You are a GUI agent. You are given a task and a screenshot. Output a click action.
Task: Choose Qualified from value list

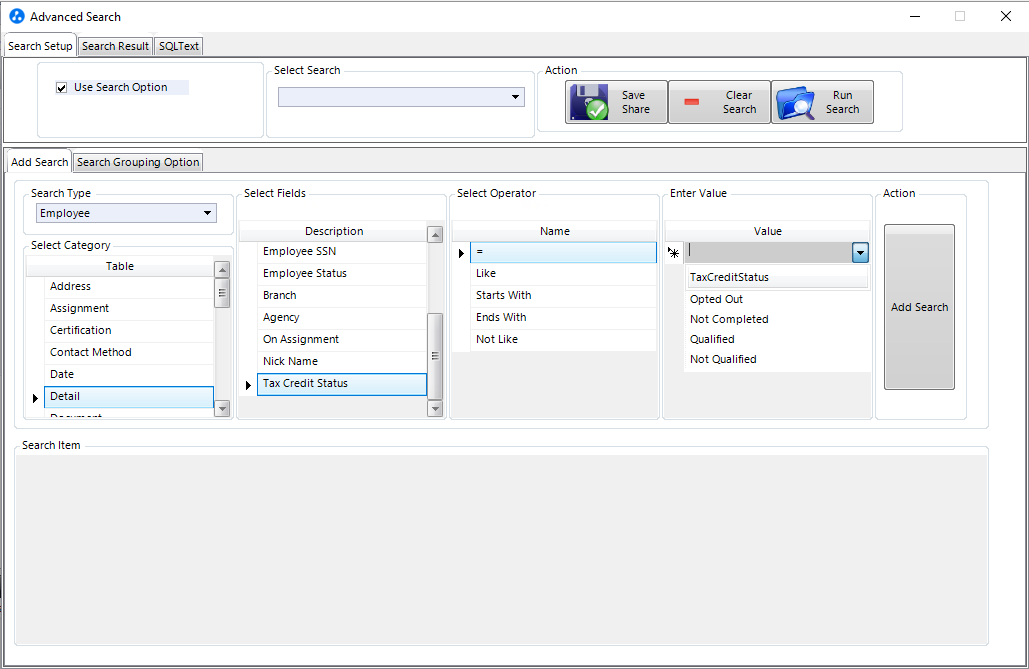coord(777,339)
